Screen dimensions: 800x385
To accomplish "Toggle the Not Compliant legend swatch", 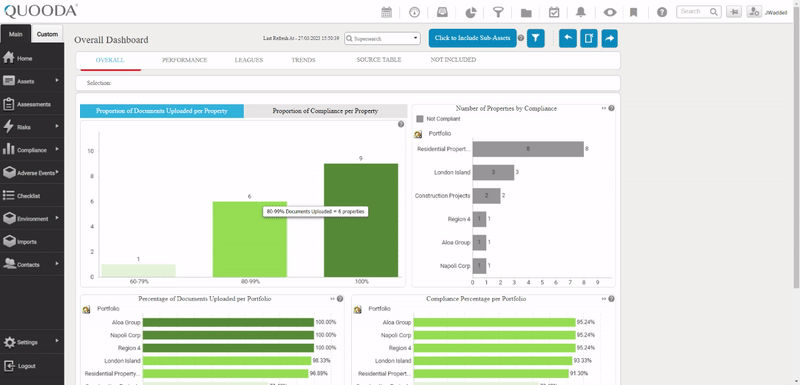I will 420,119.
